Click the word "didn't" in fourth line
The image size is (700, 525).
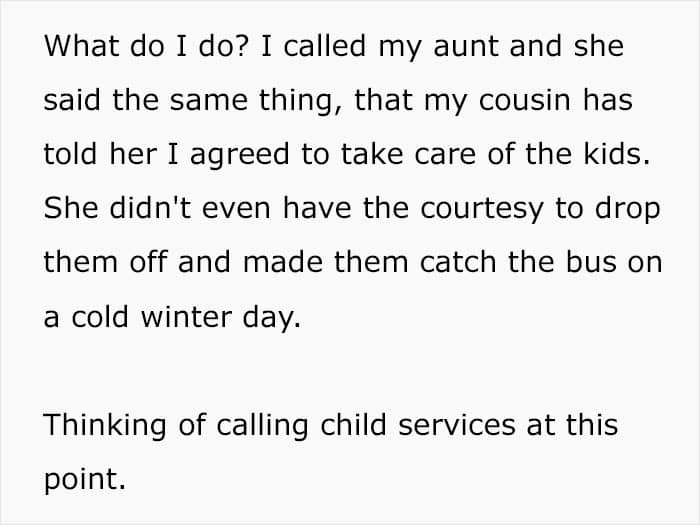point(150,208)
